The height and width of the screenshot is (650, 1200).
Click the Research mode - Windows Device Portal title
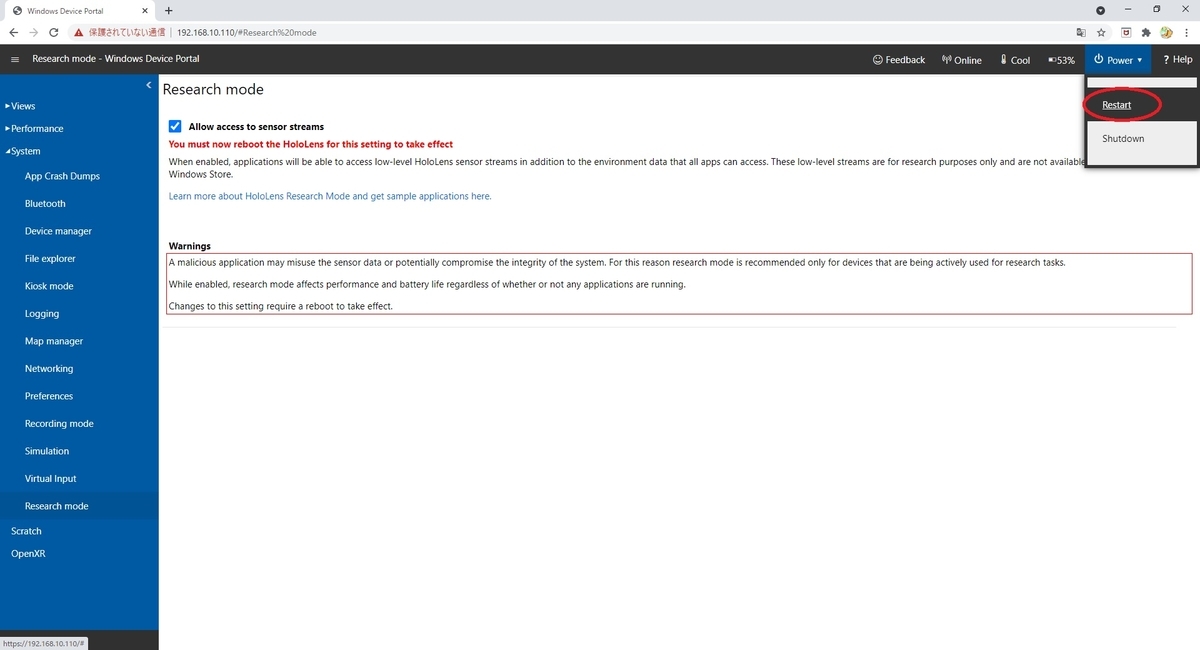coord(116,59)
